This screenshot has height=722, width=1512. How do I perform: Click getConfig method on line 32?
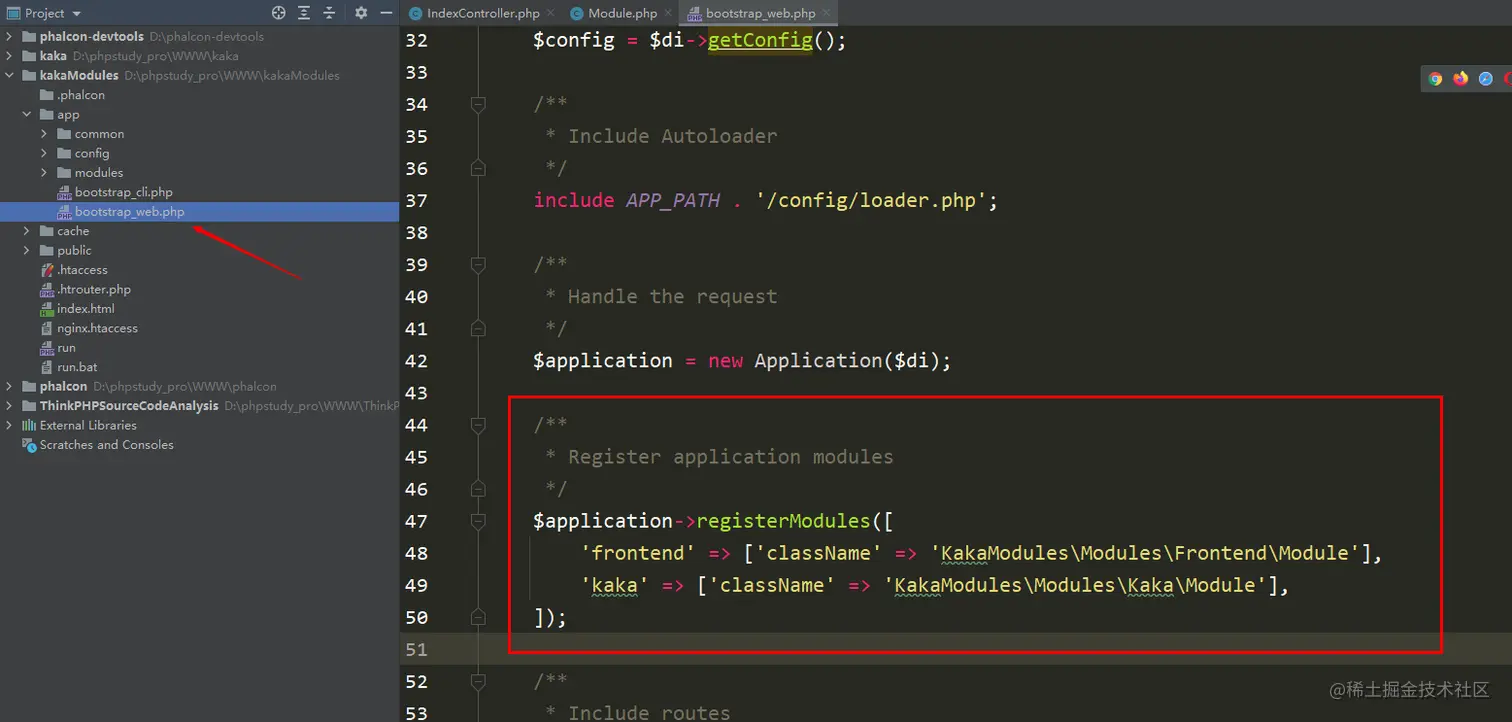click(x=760, y=41)
